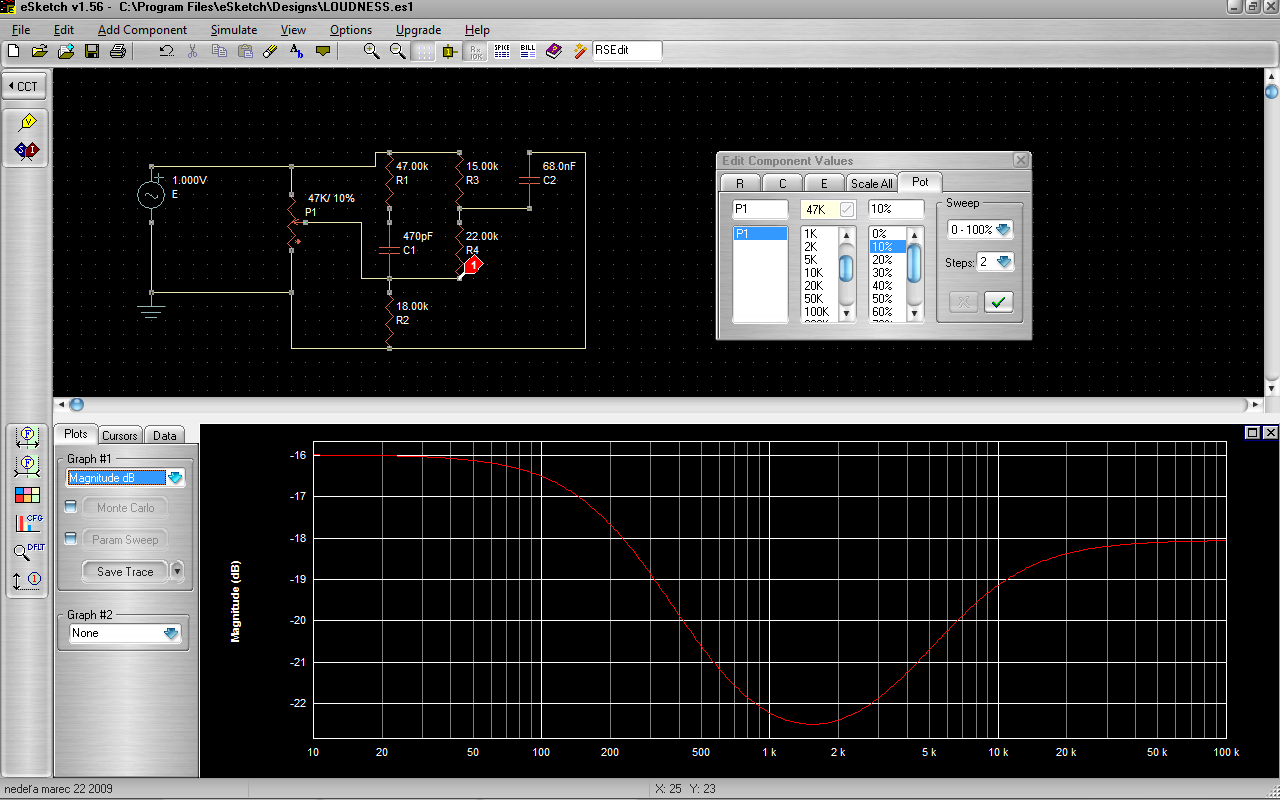Select the yellow voltage probe tool

(28, 122)
